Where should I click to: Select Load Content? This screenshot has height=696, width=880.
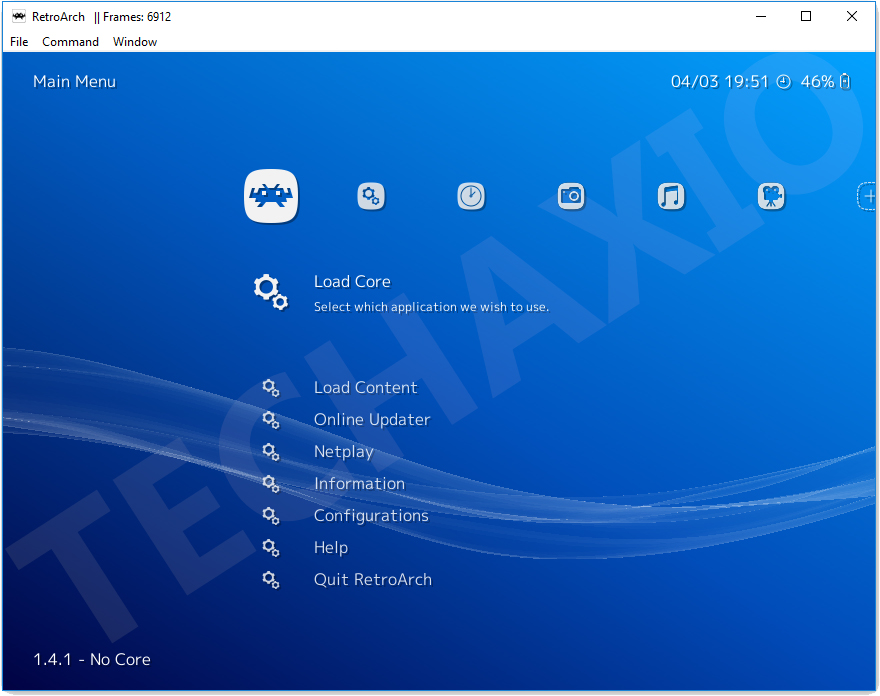pyautogui.click(x=365, y=387)
